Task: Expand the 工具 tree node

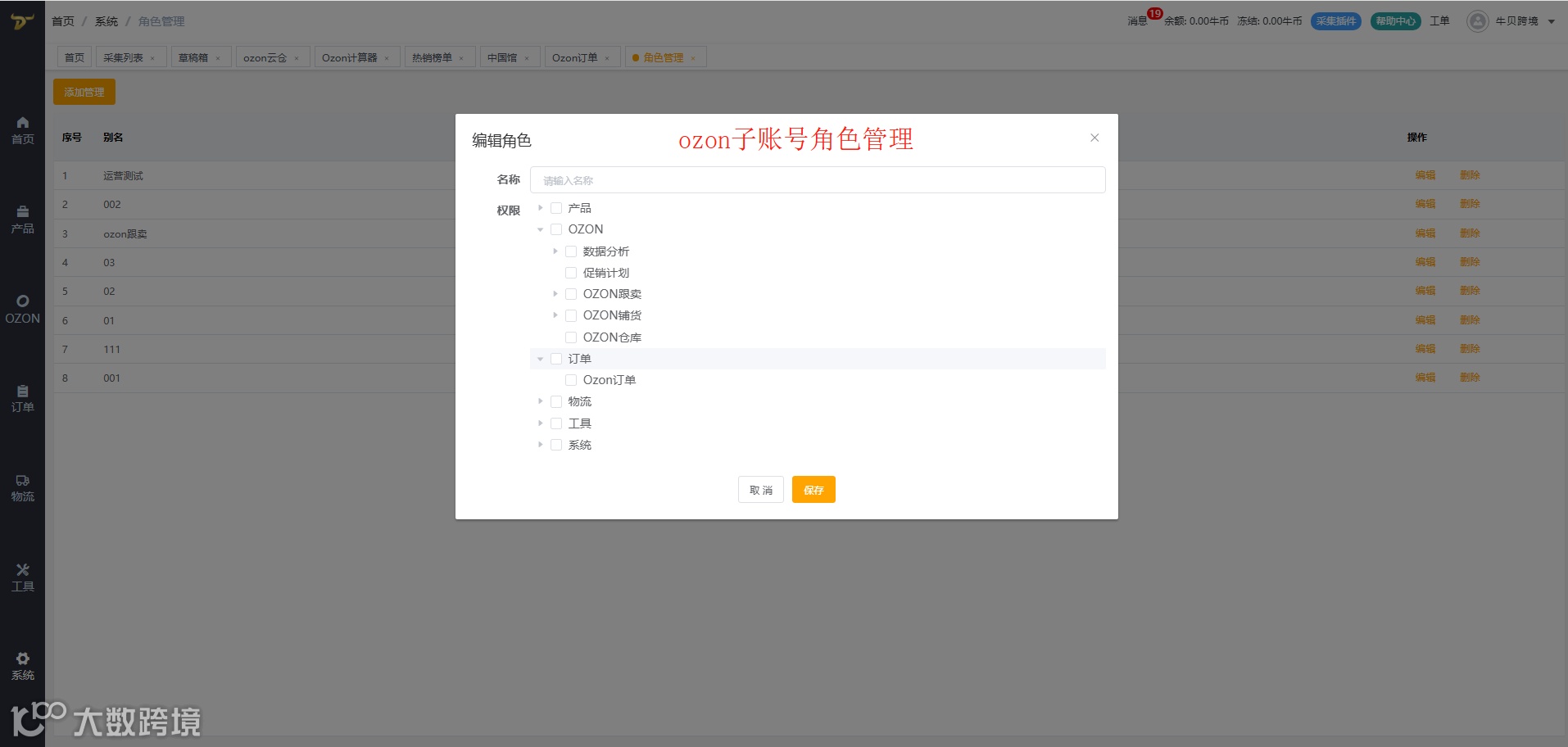Action: [541, 423]
